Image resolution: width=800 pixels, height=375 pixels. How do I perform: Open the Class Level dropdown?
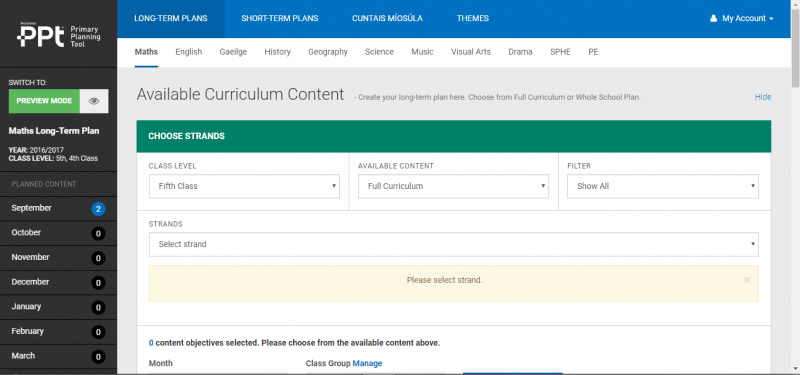[244, 186]
